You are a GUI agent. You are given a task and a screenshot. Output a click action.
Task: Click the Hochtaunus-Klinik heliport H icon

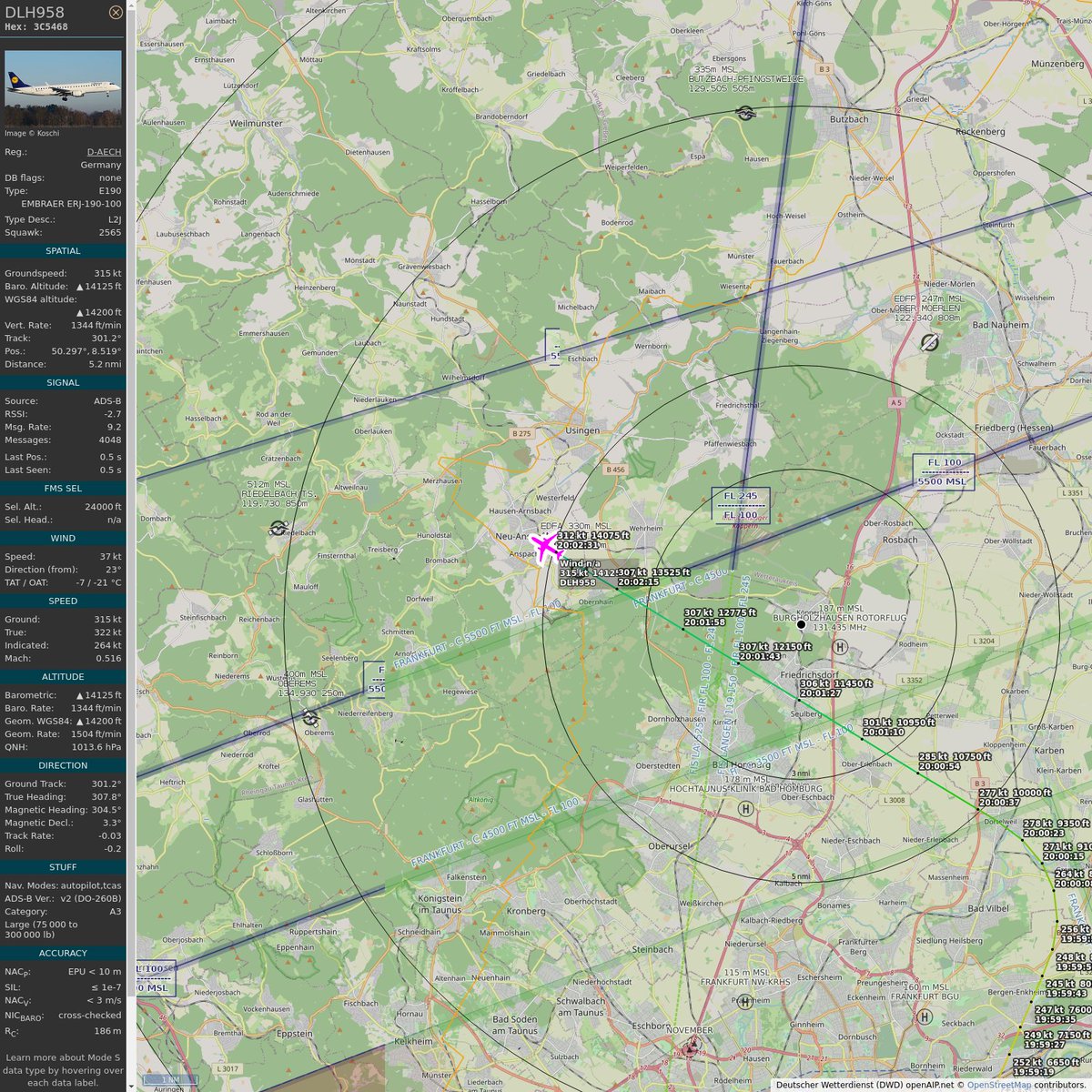[x=745, y=808]
